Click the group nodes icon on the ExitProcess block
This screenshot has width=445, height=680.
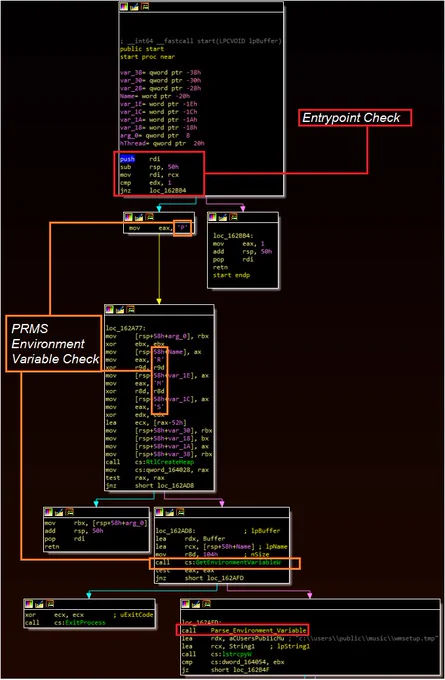[x=49, y=604]
